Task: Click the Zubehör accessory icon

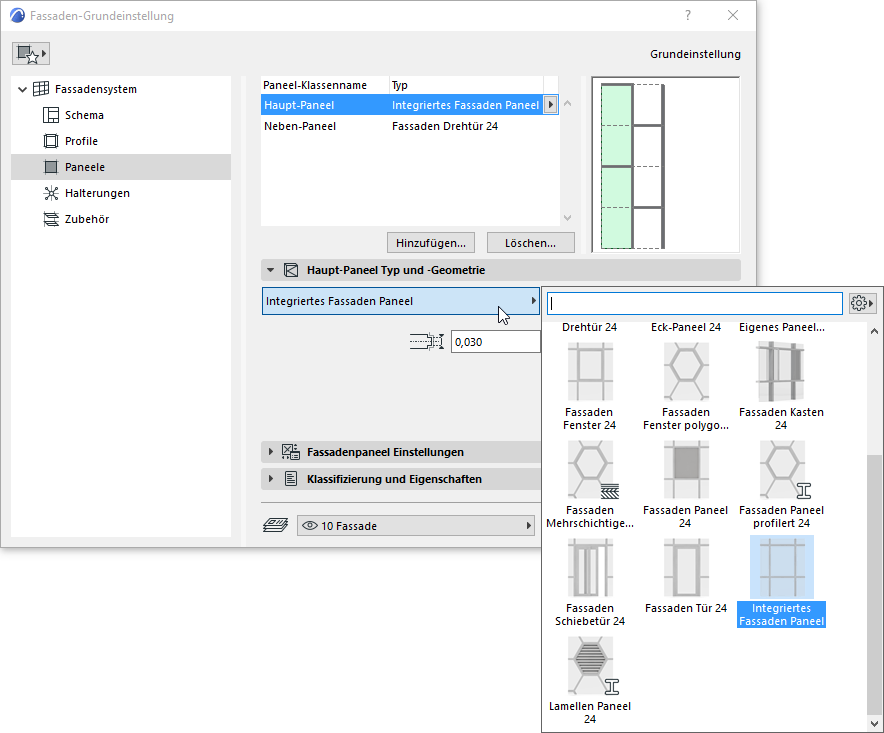Action: [51, 219]
